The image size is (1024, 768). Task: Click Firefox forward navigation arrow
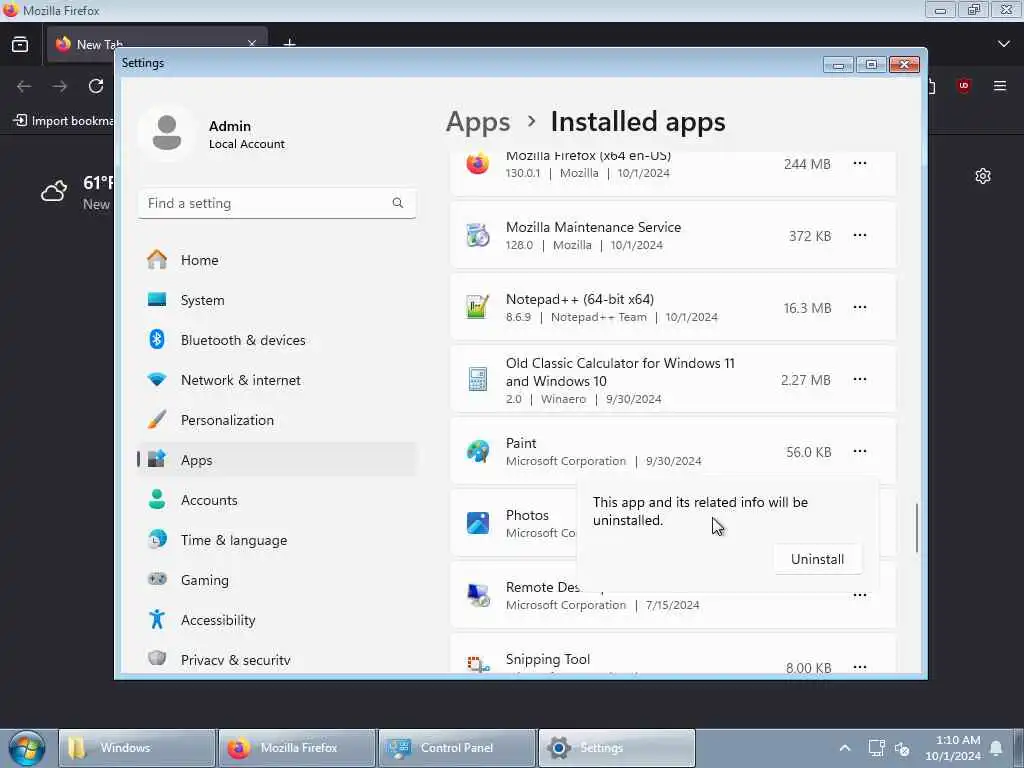[59, 86]
